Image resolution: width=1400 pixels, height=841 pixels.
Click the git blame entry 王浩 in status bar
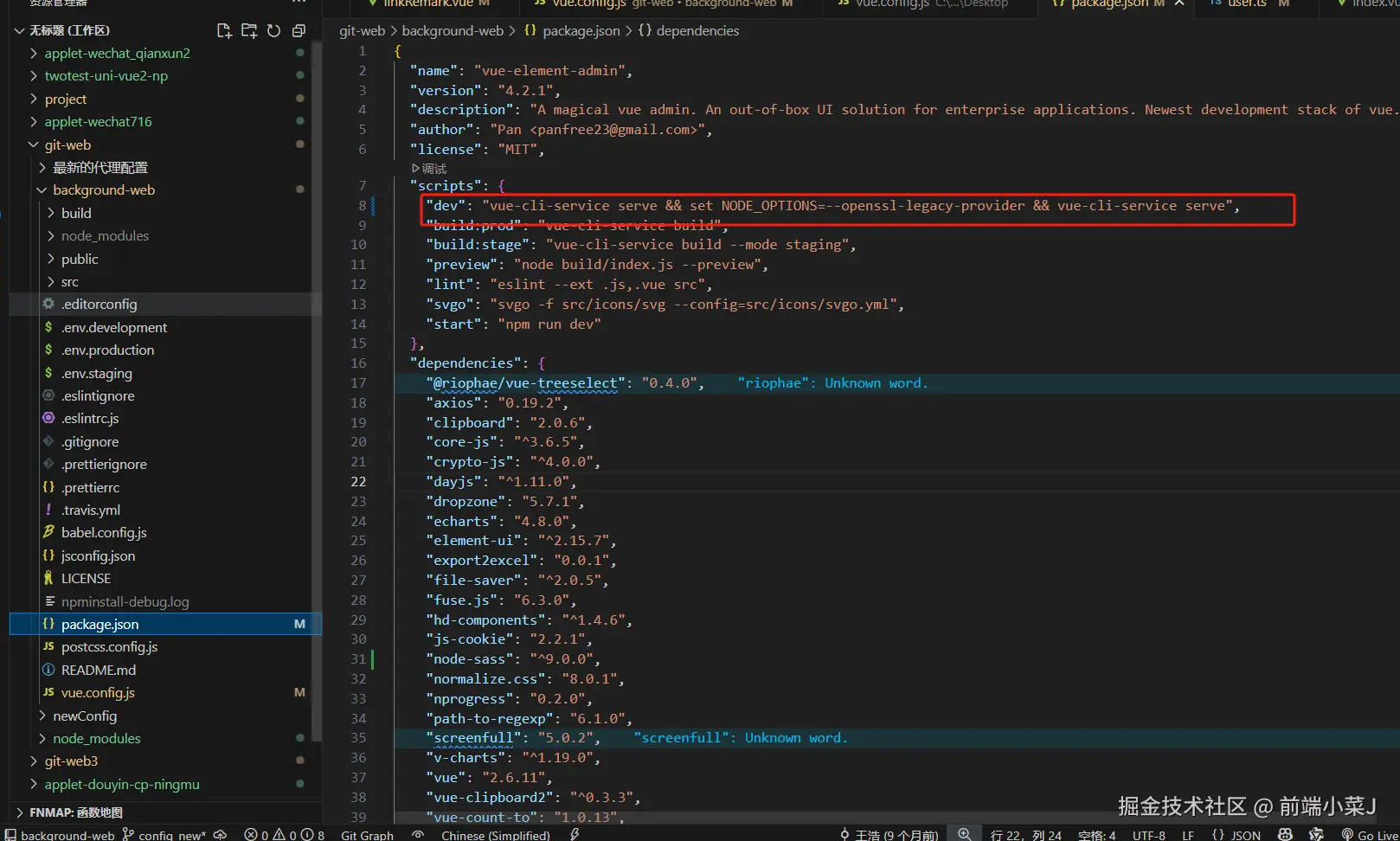pos(889,835)
